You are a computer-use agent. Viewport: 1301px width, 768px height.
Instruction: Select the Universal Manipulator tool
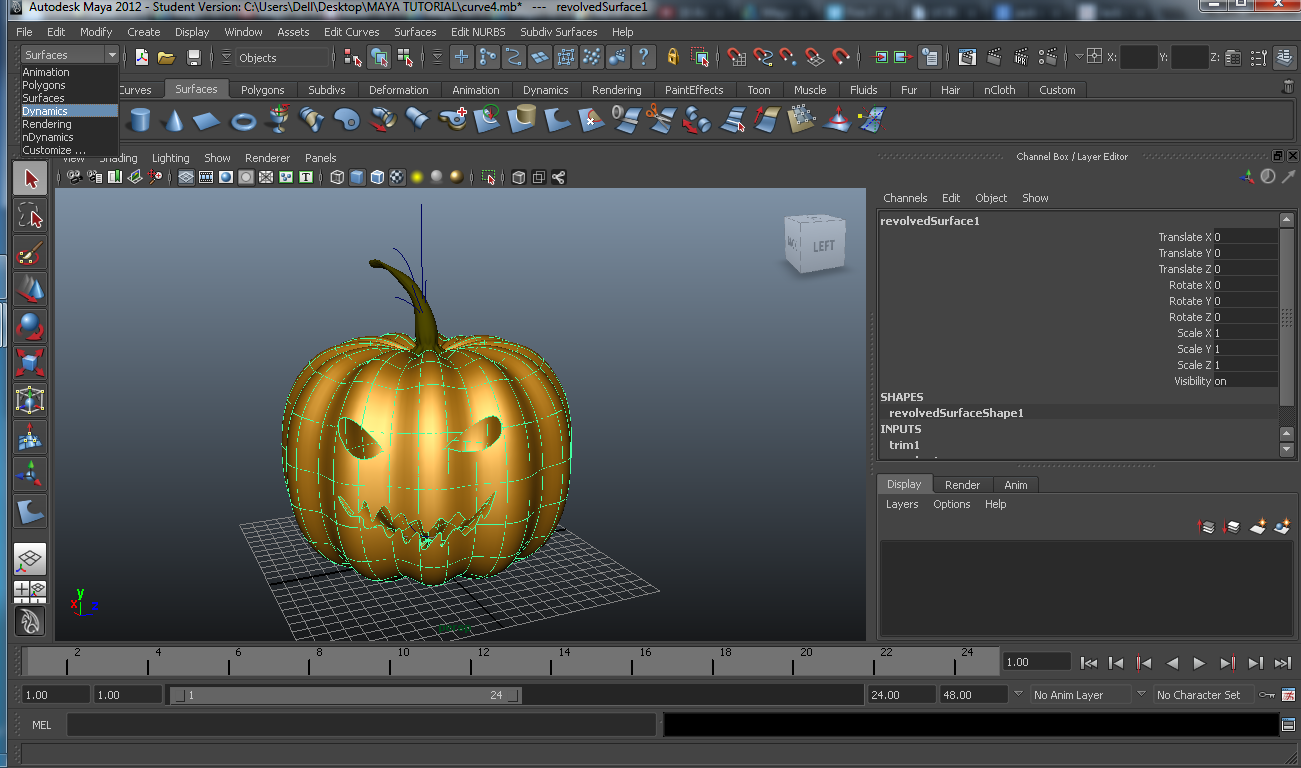[31, 401]
